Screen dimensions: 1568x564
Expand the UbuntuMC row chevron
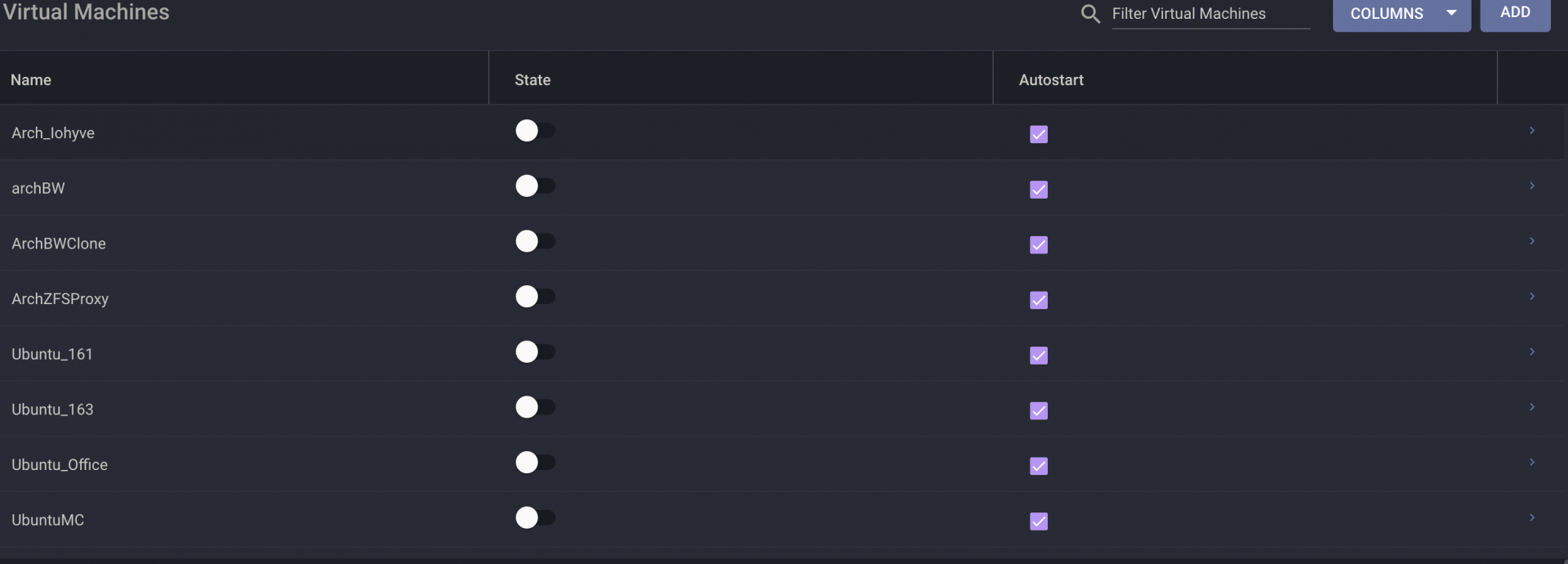(1532, 518)
